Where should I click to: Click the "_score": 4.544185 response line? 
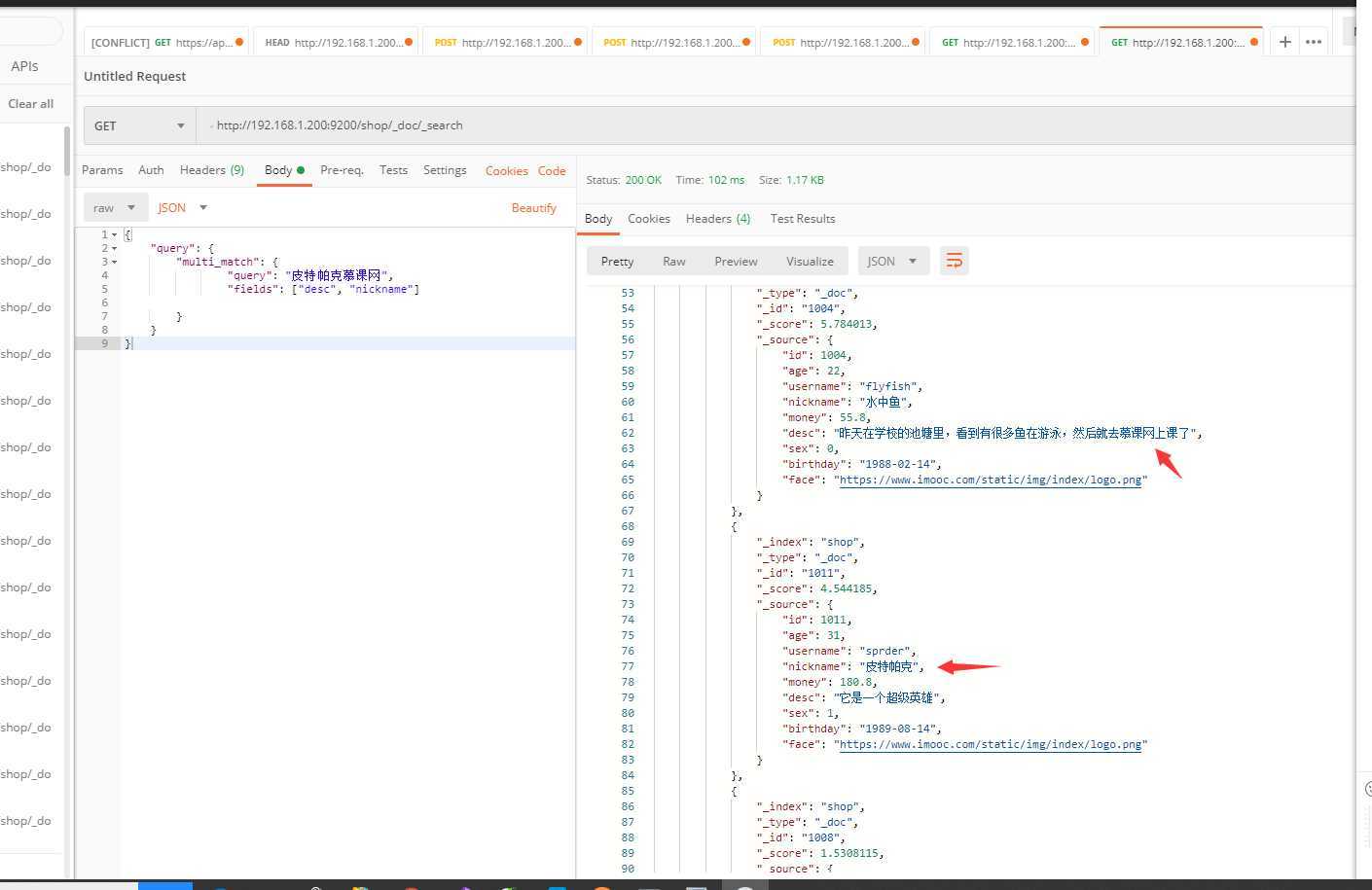pos(817,588)
